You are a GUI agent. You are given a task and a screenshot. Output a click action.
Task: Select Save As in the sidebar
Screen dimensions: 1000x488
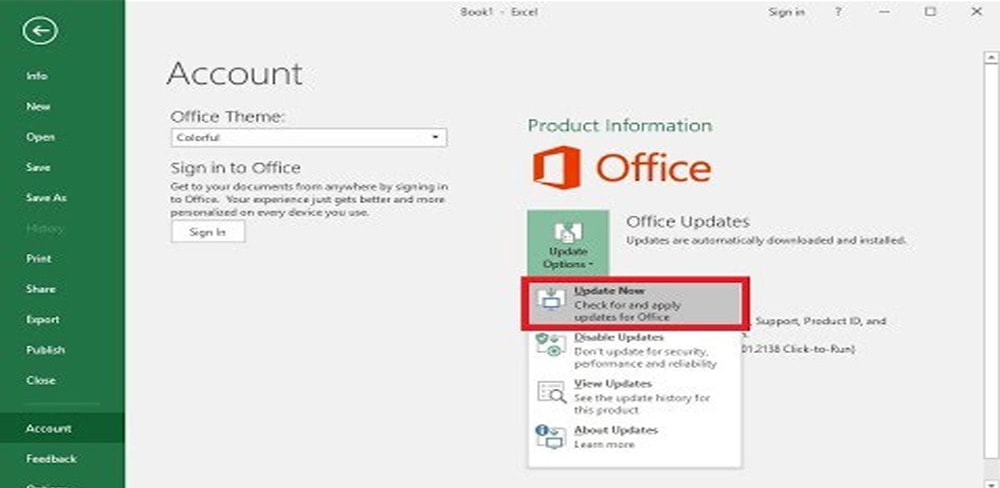46,198
